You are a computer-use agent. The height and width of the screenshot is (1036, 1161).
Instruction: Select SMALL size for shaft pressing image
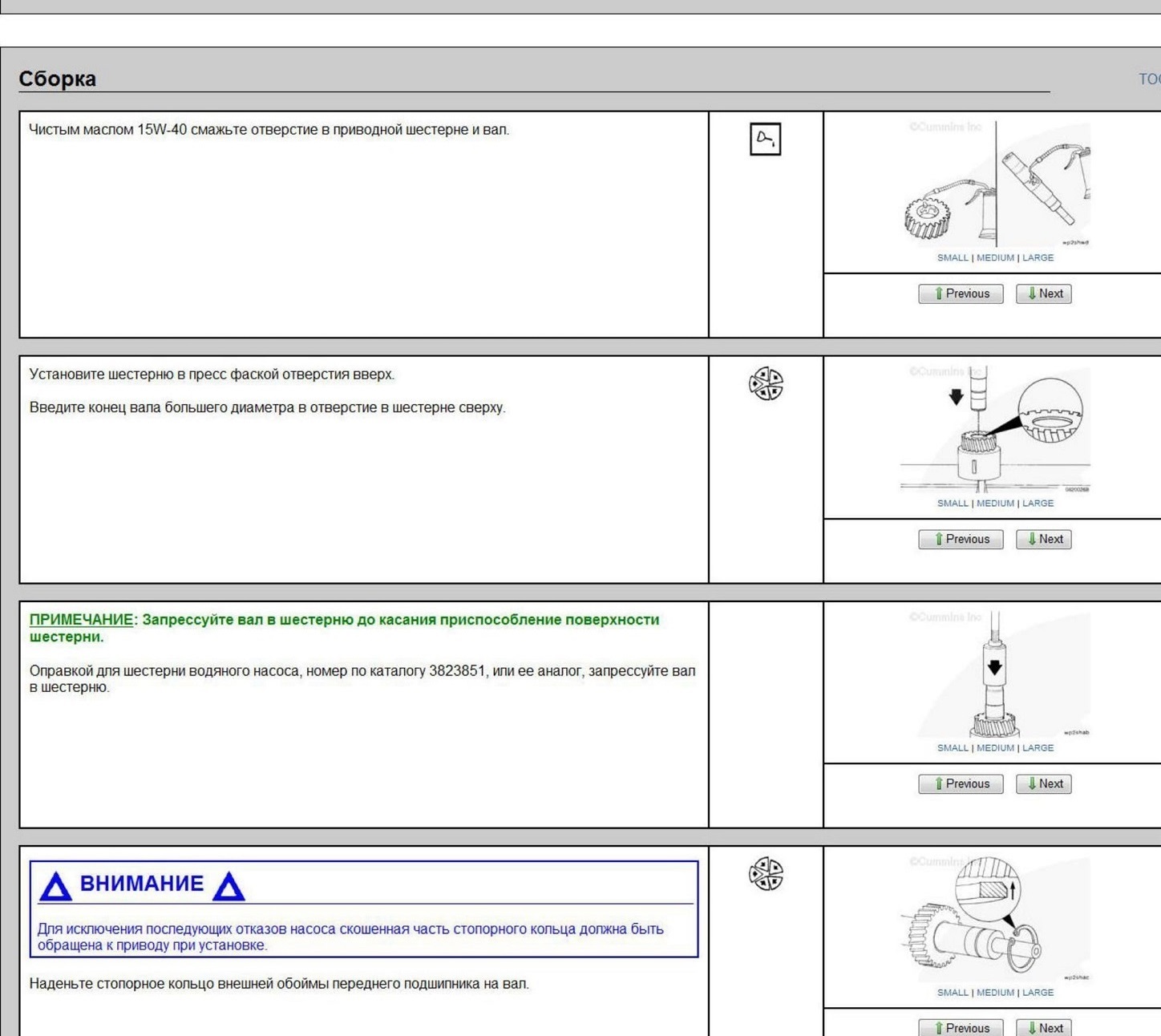click(953, 747)
